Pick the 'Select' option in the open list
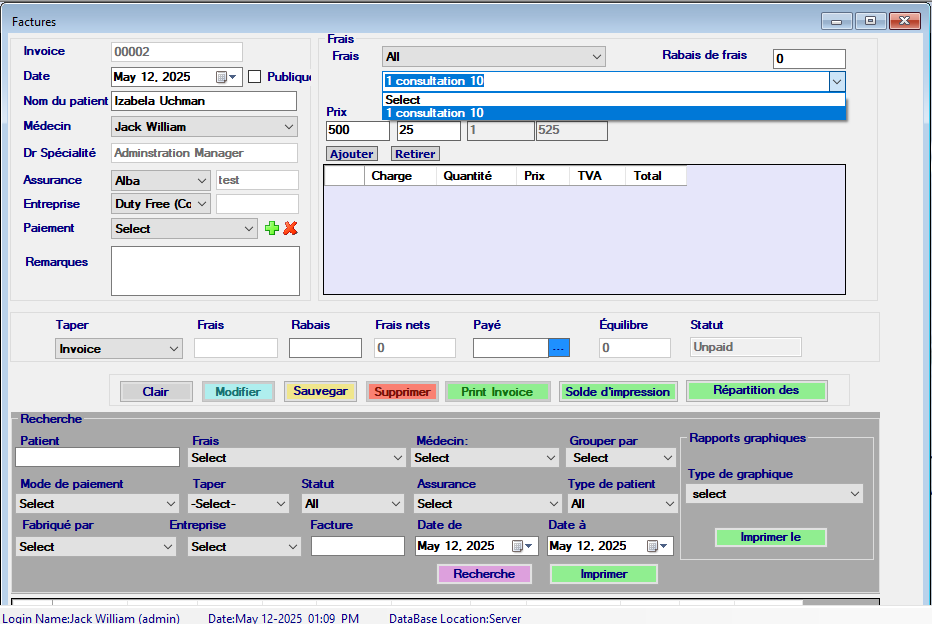 click(614, 100)
